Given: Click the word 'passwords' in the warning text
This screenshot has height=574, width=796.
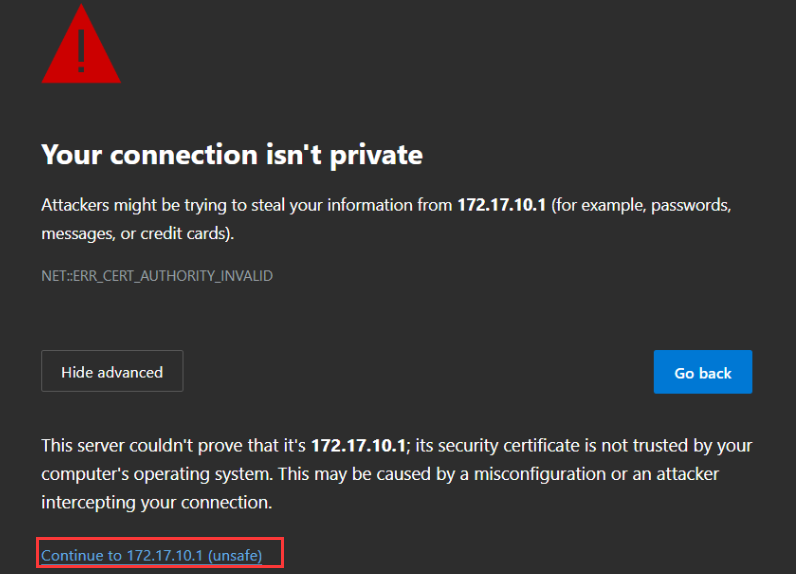Looking at the screenshot, I should [692, 205].
